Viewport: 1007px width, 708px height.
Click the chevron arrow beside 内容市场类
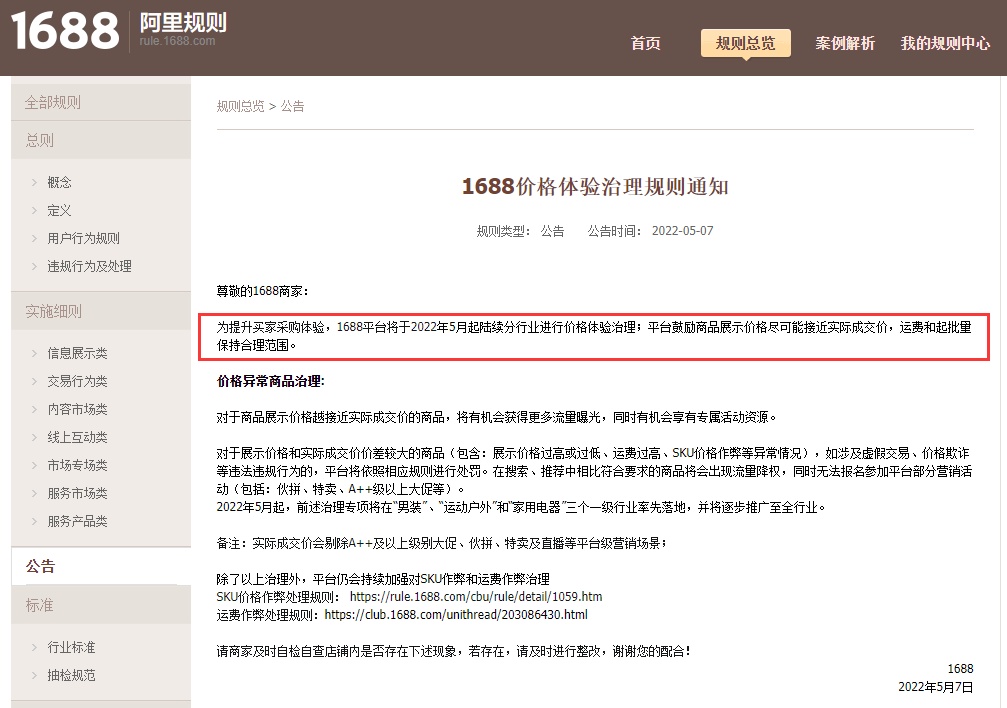point(34,409)
